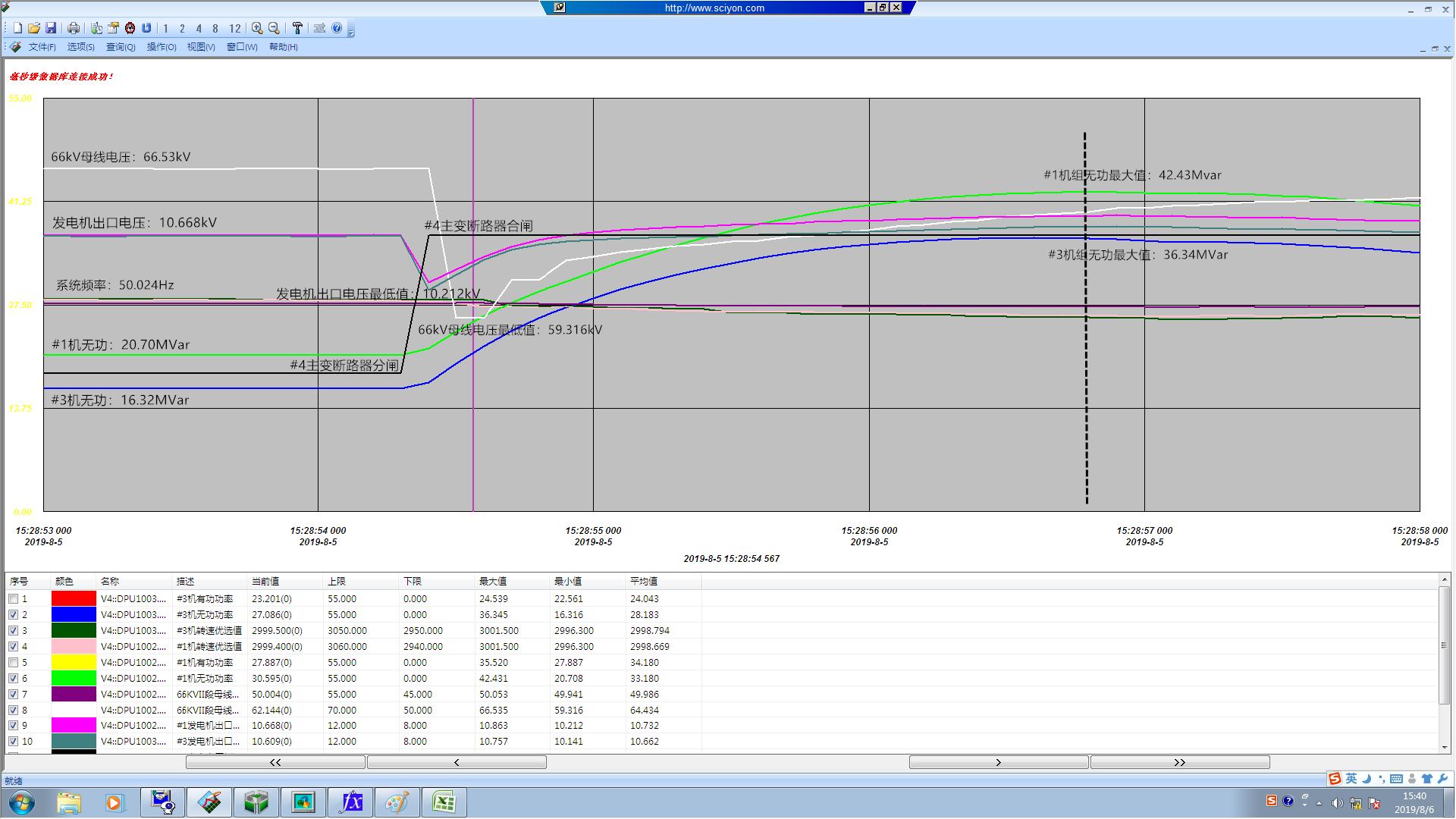Click the New document toolbar icon
Screen dimensions: 1456x819
pos(17,28)
